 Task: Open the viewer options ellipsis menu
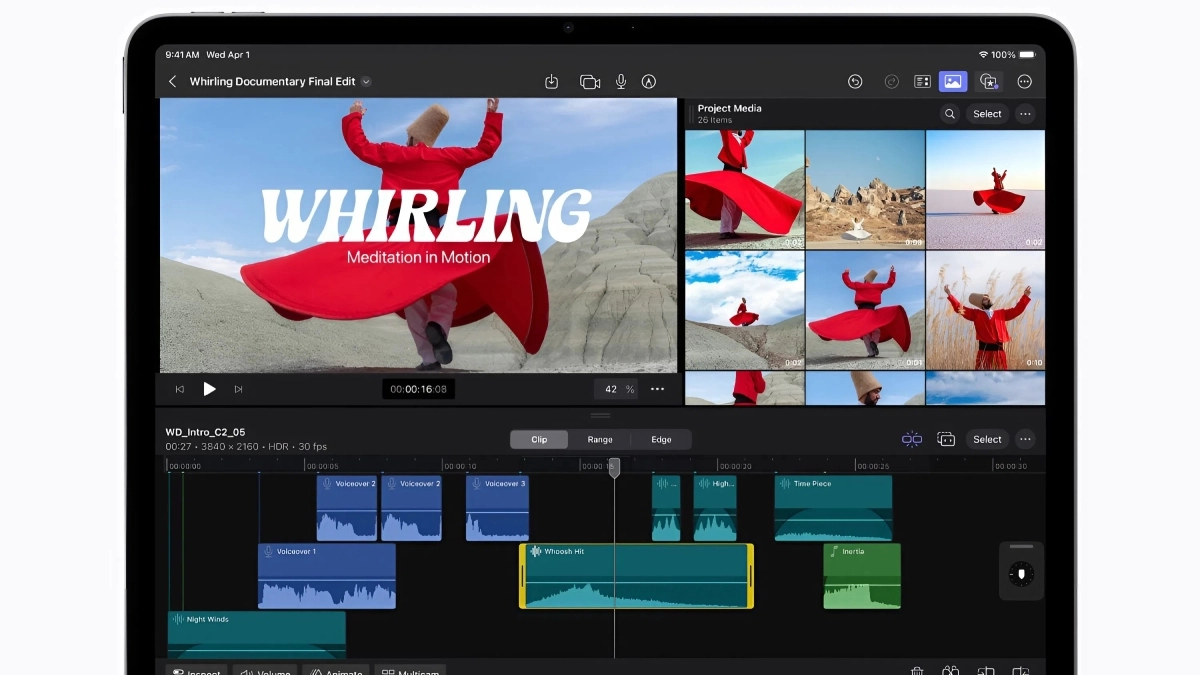click(657, 389)
